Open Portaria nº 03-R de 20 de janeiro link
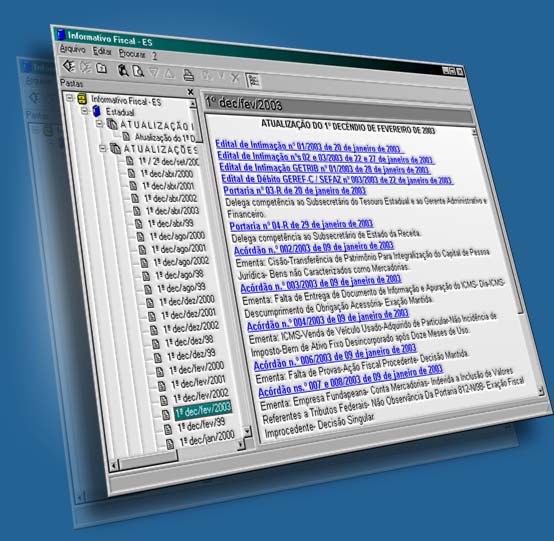The image size is (554, 541). [x=295, y=190]
